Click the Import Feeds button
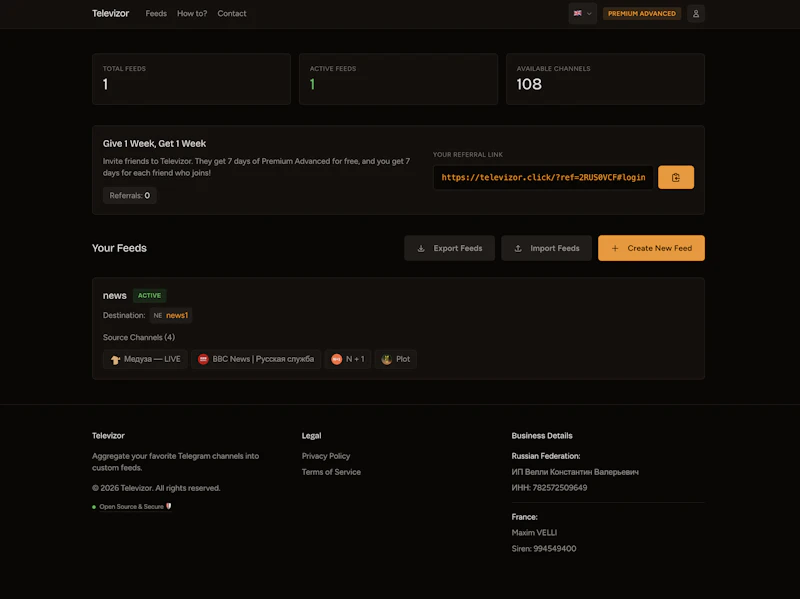Image resolution: width=800 pixels, height=599 pixels. [546, 248]
